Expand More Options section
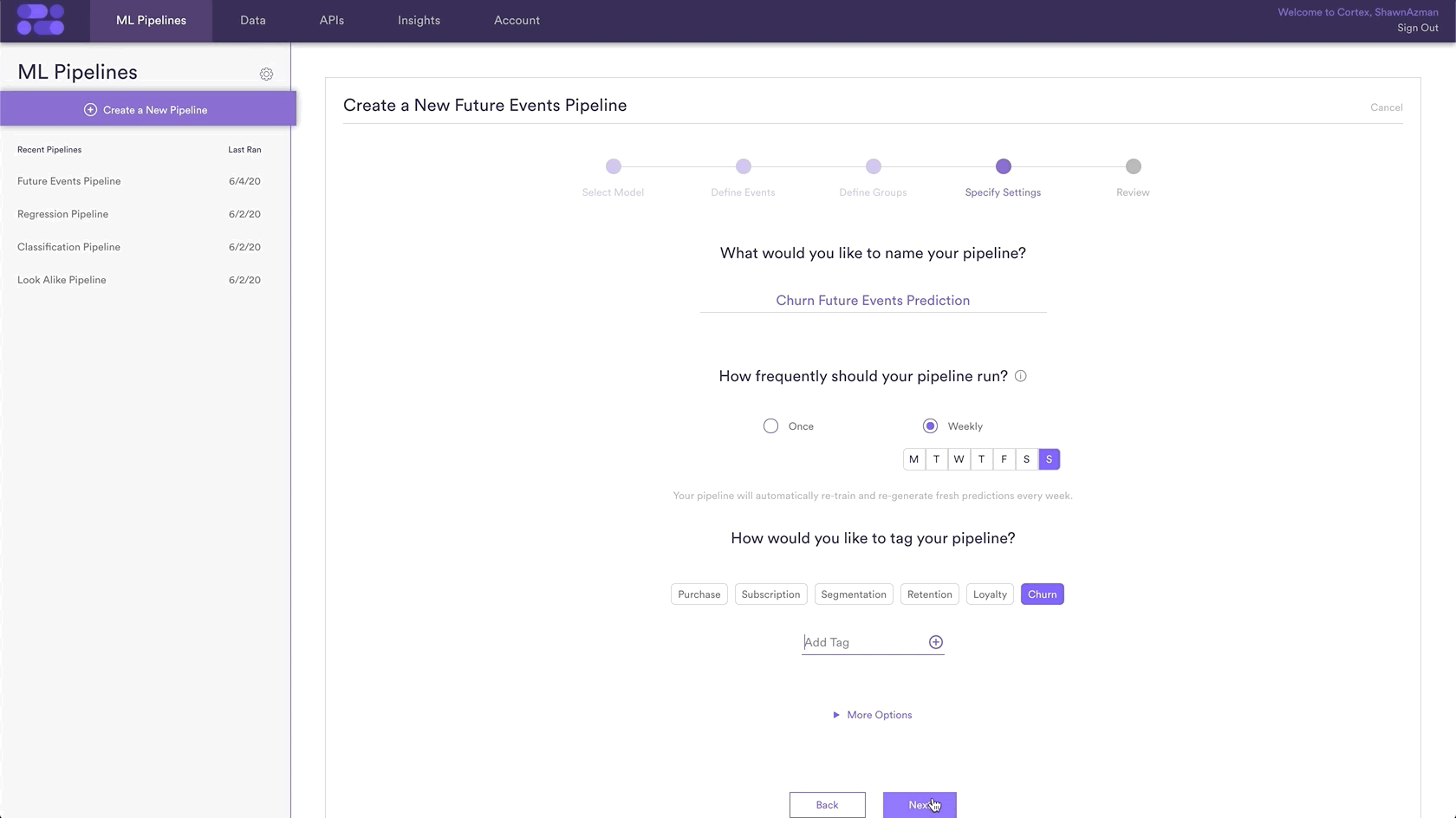Viewport: 1456px width, 818px height. [873, 715]
